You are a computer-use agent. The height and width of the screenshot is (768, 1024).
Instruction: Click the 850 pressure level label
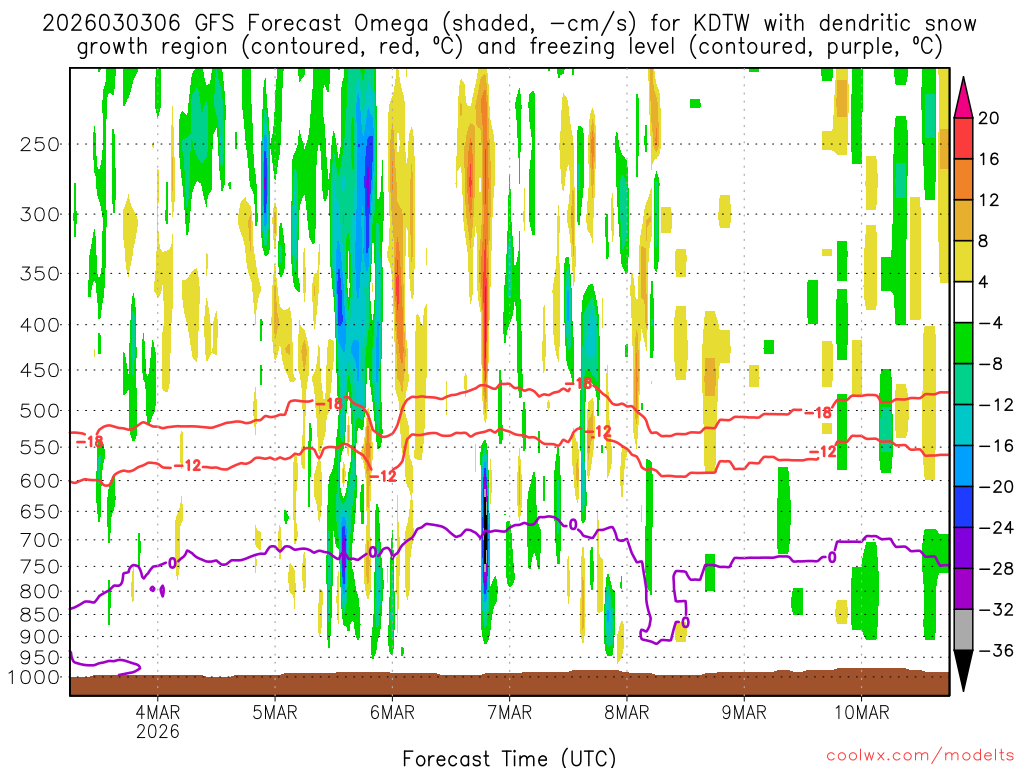pos(40,615)
